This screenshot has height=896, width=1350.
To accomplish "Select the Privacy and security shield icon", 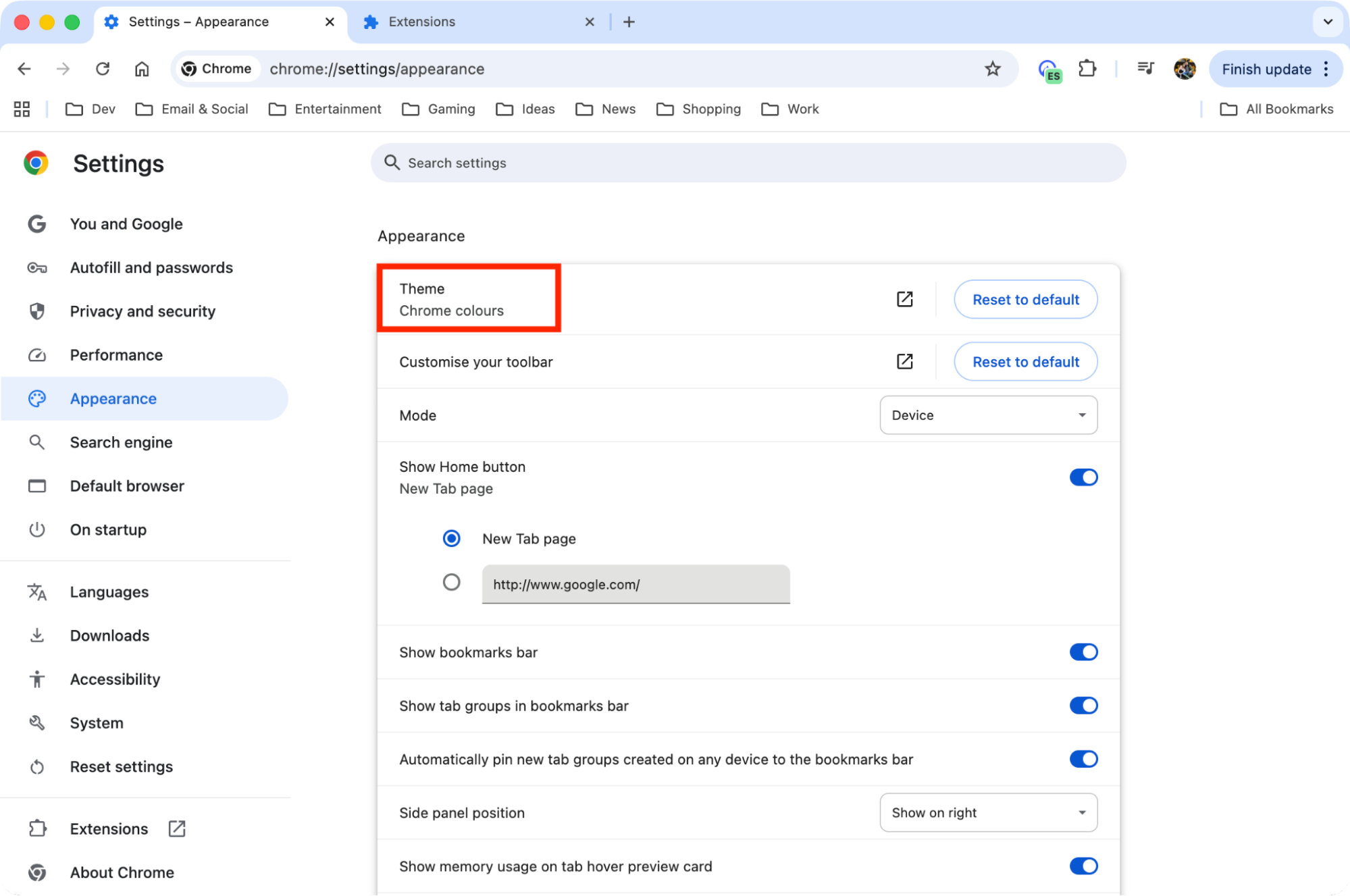I will (37, 311).
